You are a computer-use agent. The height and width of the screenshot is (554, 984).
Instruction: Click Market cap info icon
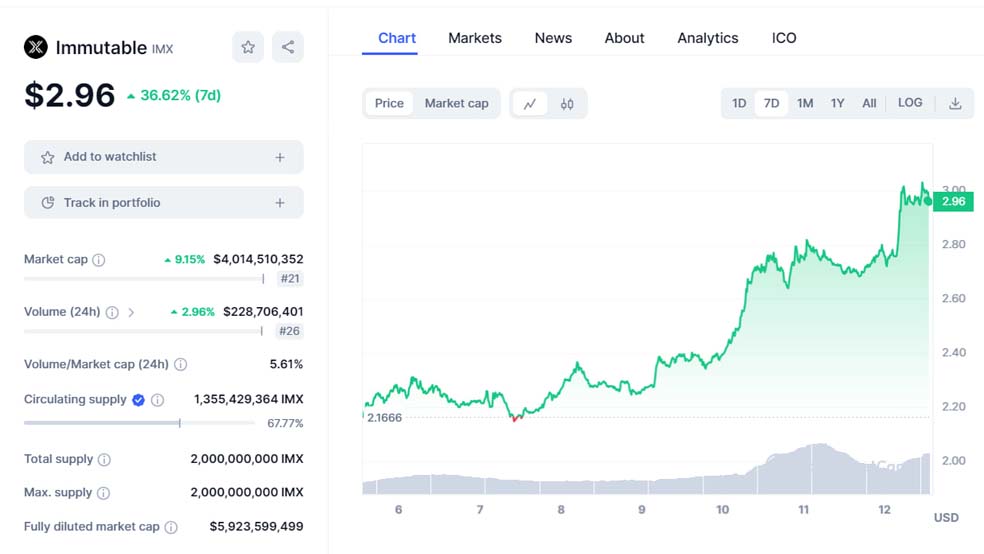coord(99,260)
